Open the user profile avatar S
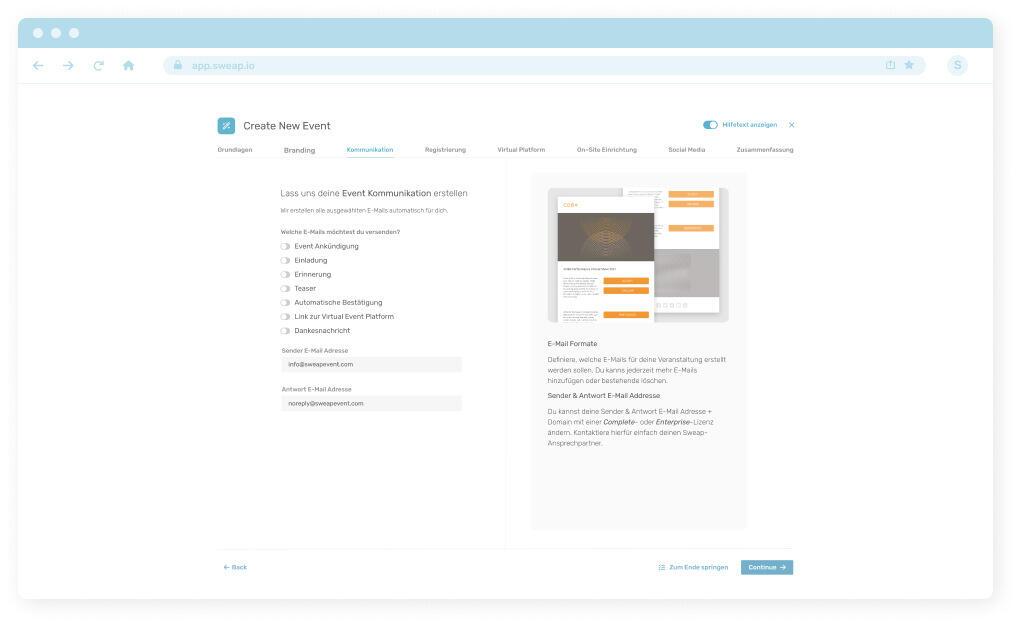 pos(957,65)
